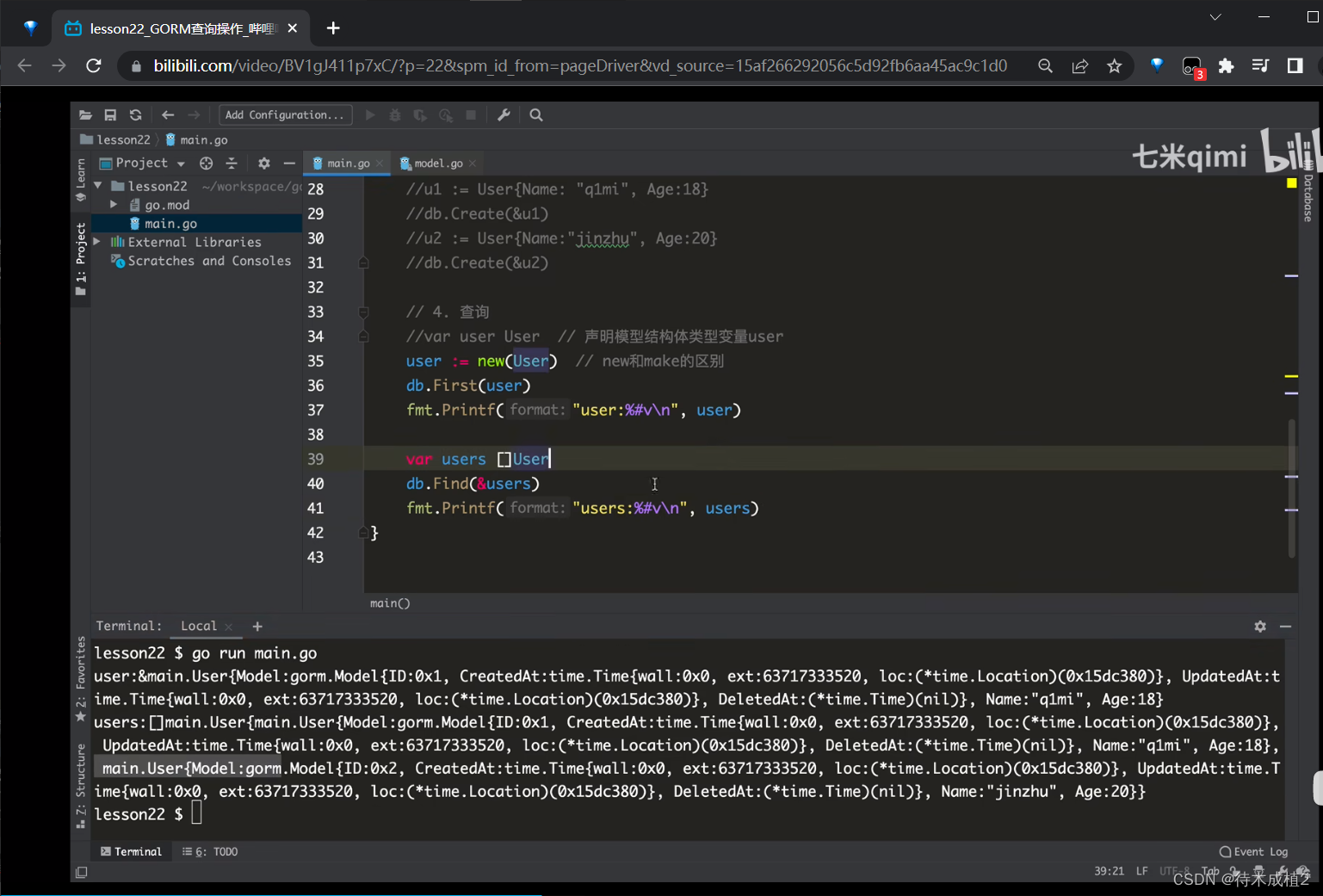Switch to the model.go editor tab
This screenshot has height=896, width=1323.
(438, 164)
